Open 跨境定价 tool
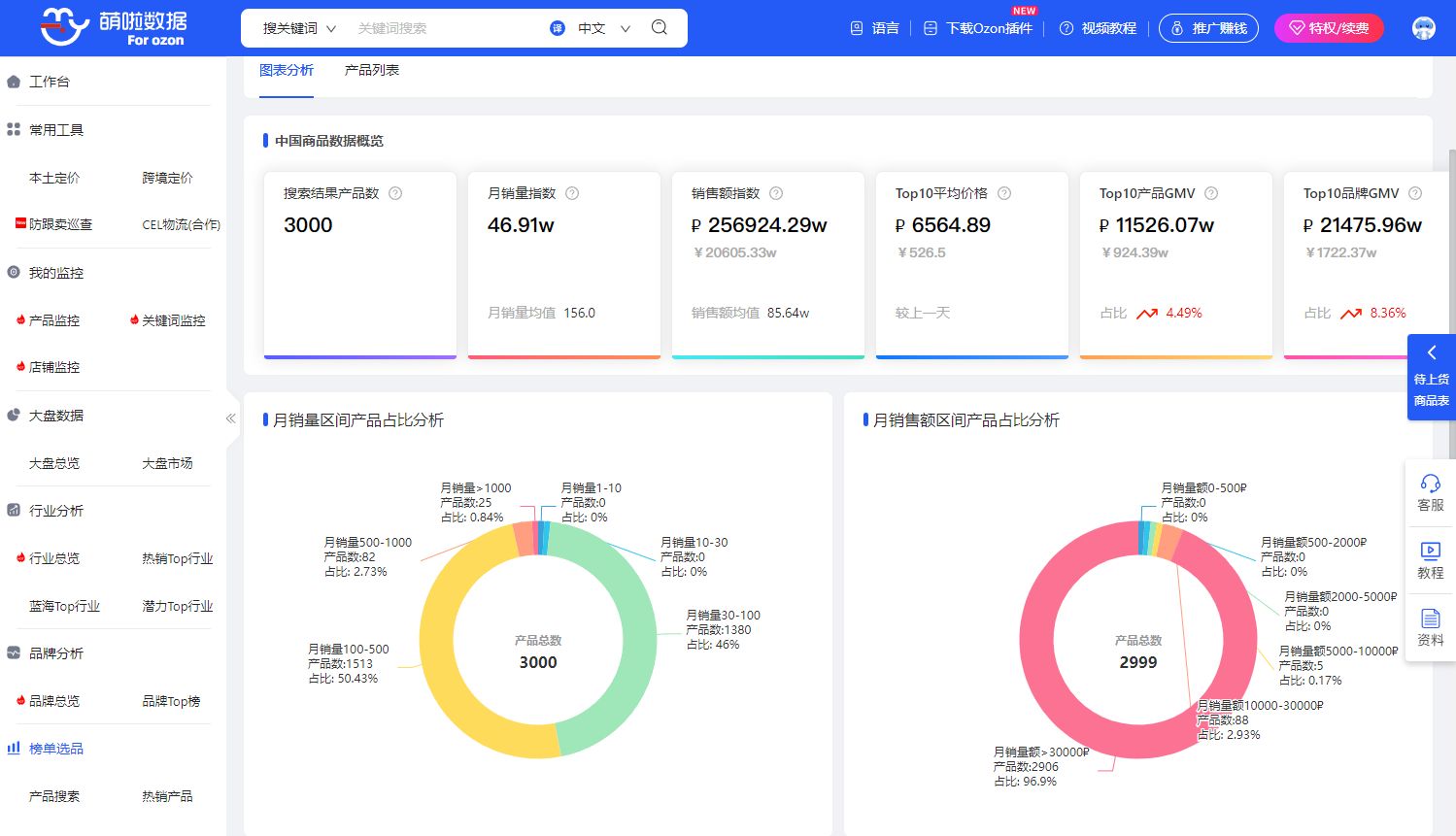The height and width of the screenshot is (836, 1456). (167, 178)
